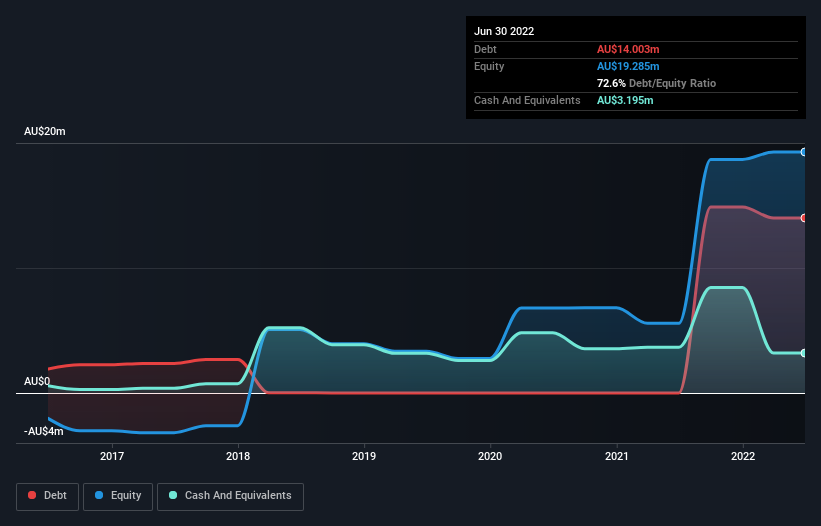Screen dimensions: 821x526
Task: Click the 72.6% Debt/Equity Ratio text
Action: (x=656, y=83)
